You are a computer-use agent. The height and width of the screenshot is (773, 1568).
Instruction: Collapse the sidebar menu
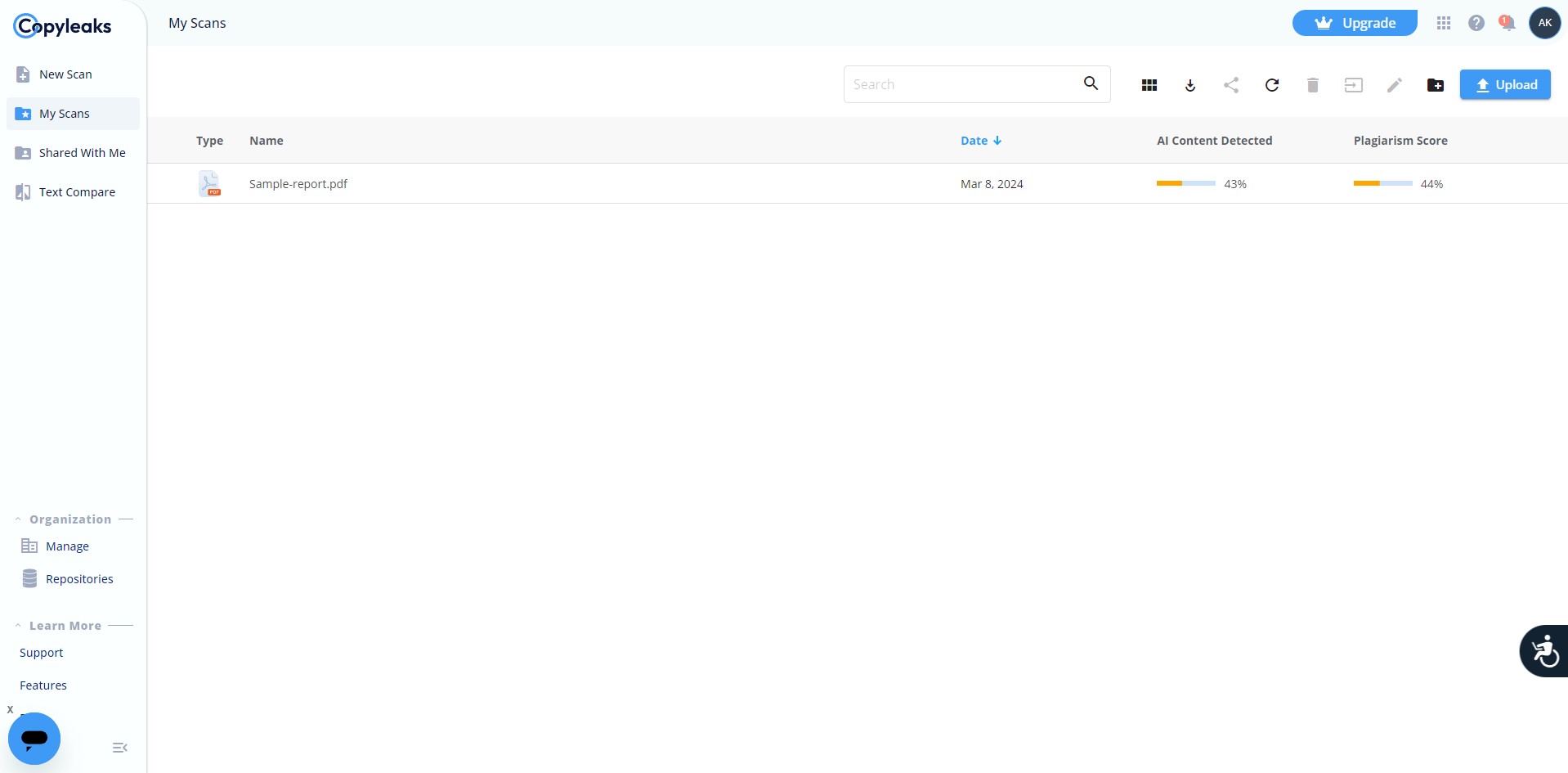tap(119, 748)
